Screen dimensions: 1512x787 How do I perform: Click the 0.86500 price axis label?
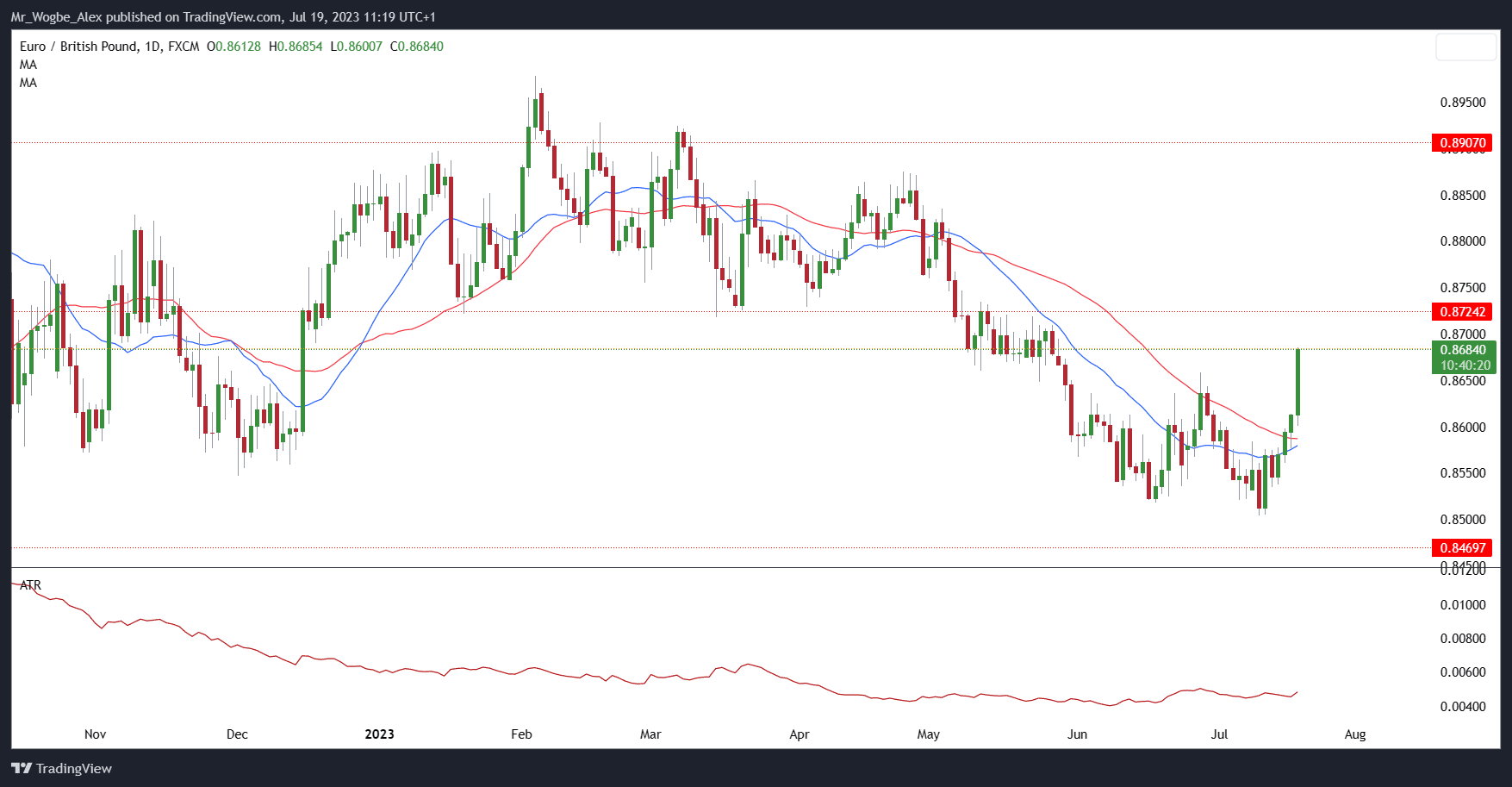(1463, 381)
